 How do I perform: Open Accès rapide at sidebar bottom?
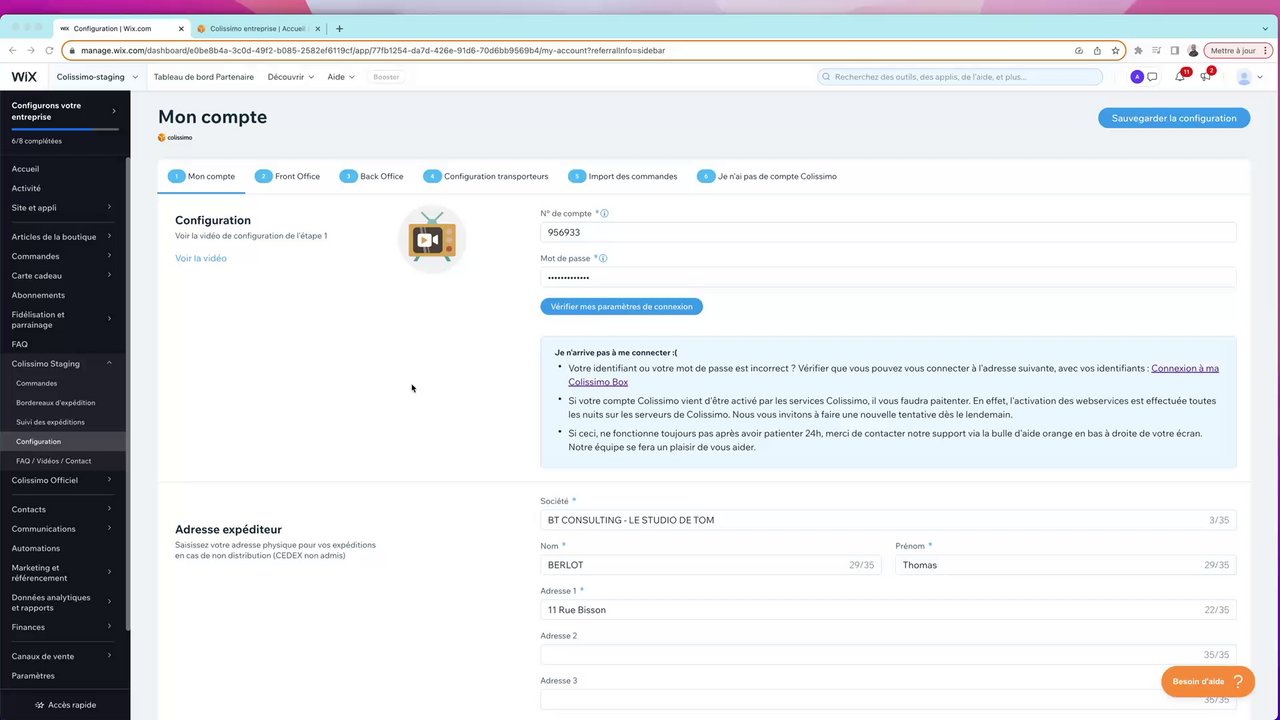[x=65, y=705]
